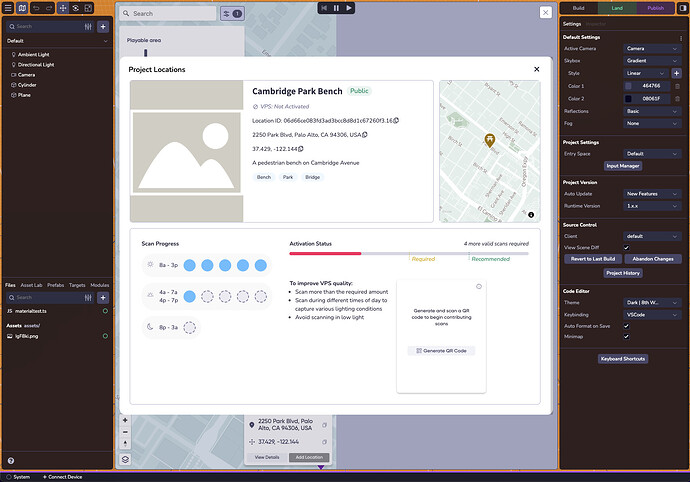
Task: Select the Directional Light tree item
Action: point(36,65)
